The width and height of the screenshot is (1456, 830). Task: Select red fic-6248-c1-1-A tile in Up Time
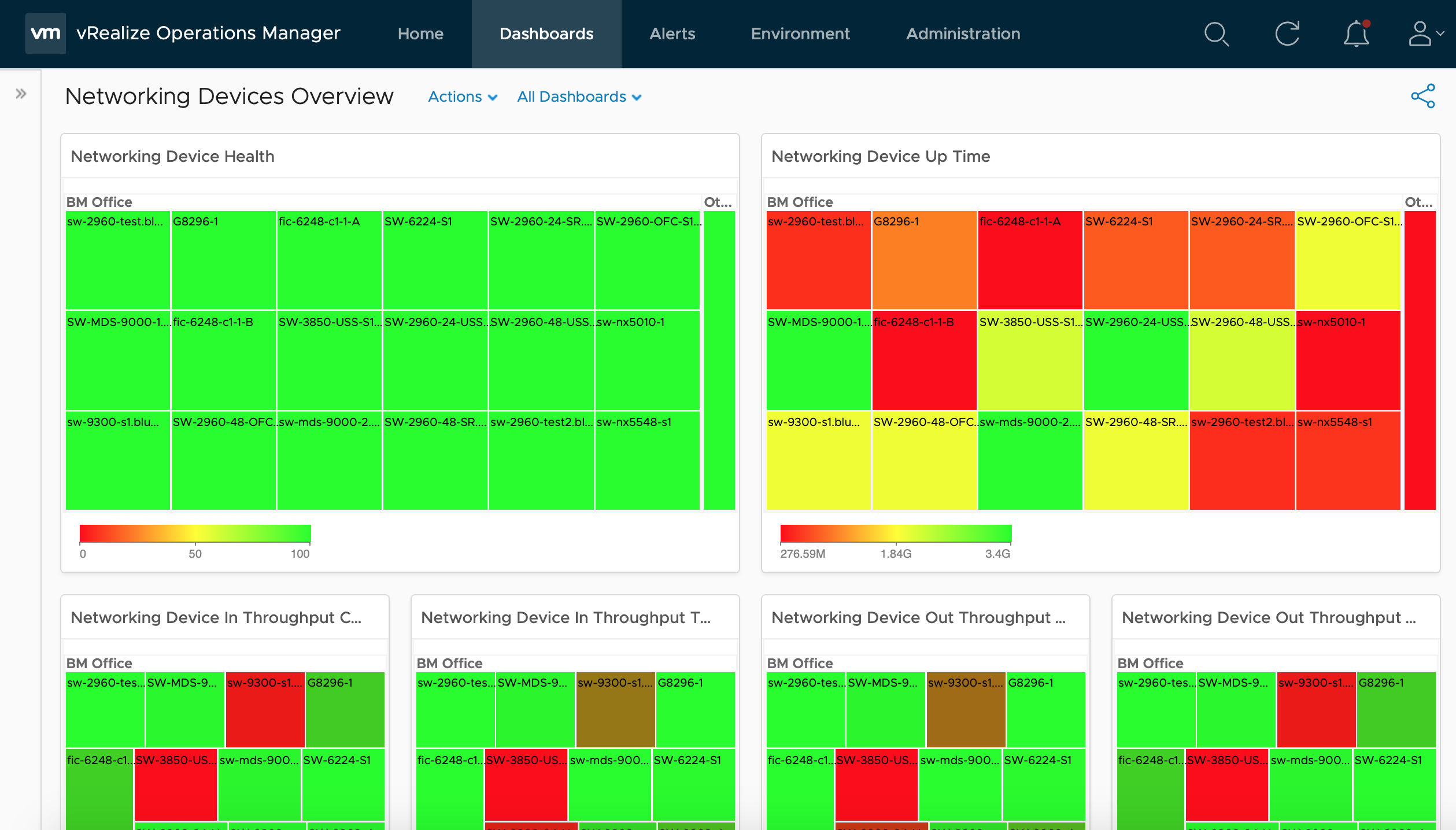(1030, 260)
